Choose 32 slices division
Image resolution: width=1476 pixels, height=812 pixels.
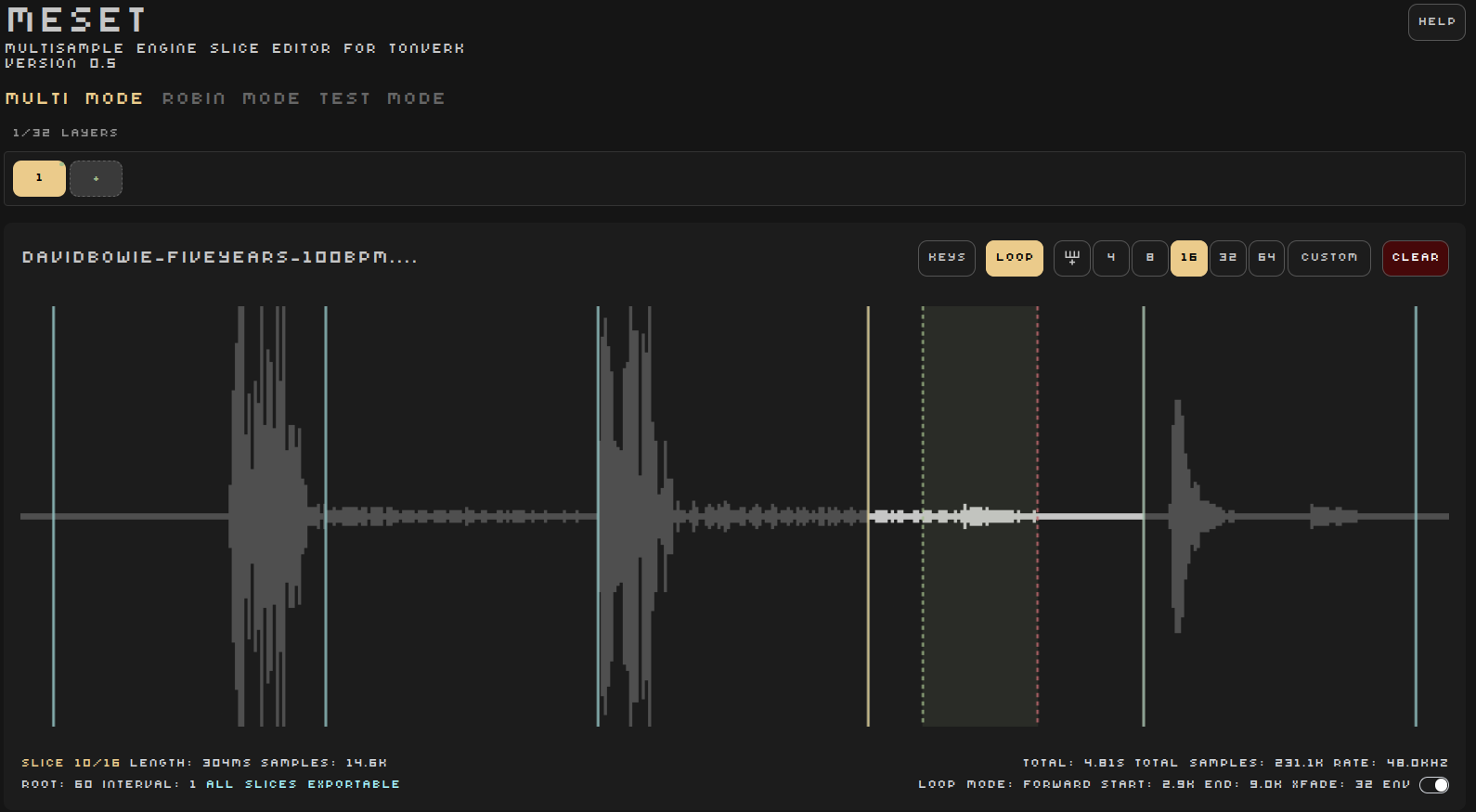coord(1227,258)
